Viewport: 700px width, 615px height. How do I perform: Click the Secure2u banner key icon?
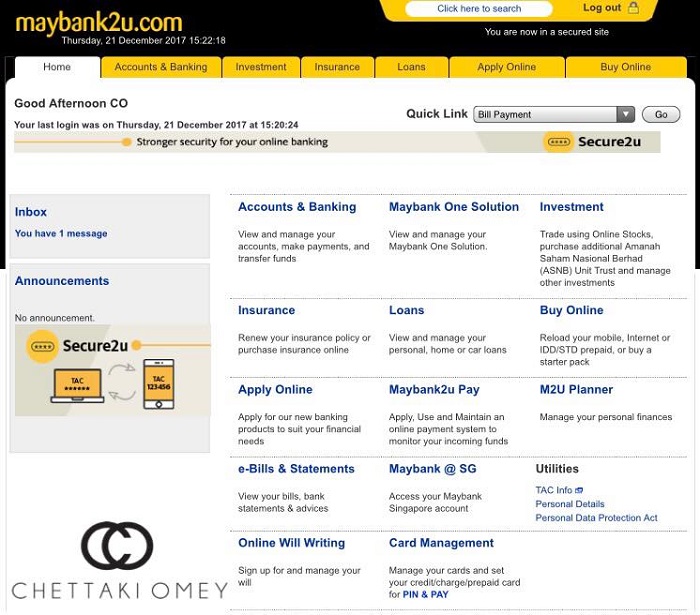(558, 142)
